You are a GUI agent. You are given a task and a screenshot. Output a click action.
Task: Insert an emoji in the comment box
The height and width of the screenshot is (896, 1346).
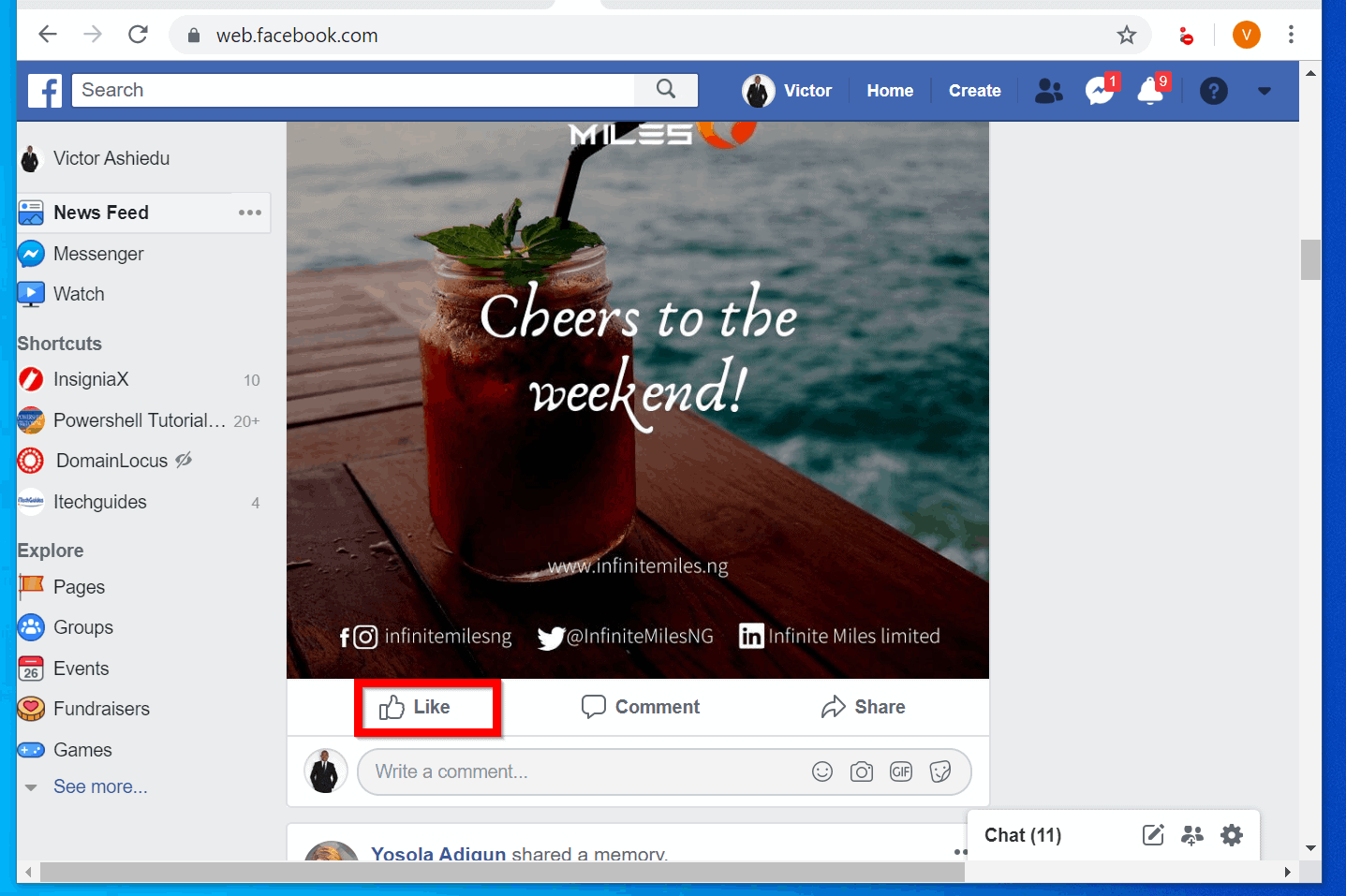pos(822,771)
